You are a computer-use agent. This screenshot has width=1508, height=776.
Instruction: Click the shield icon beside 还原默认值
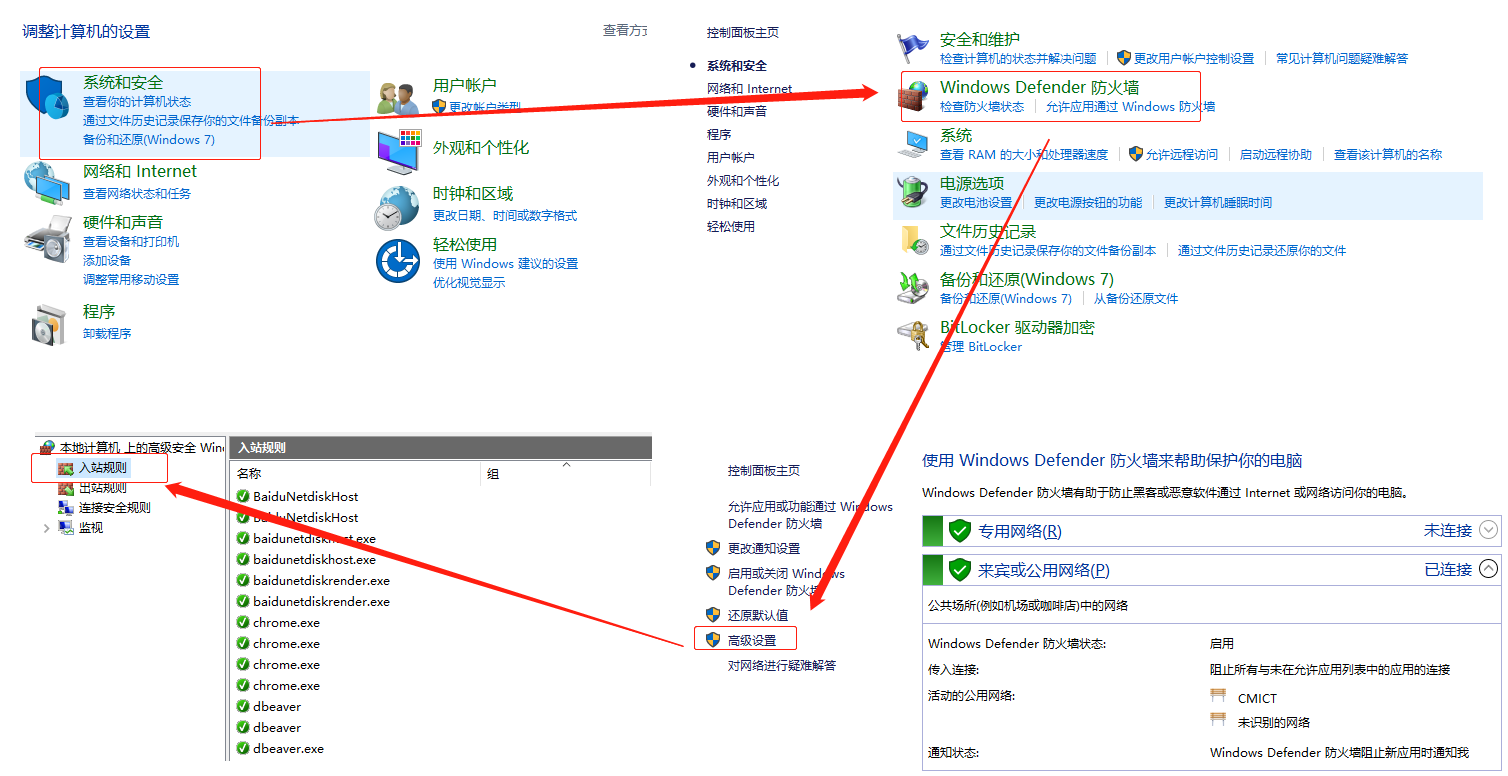point(713,615)
